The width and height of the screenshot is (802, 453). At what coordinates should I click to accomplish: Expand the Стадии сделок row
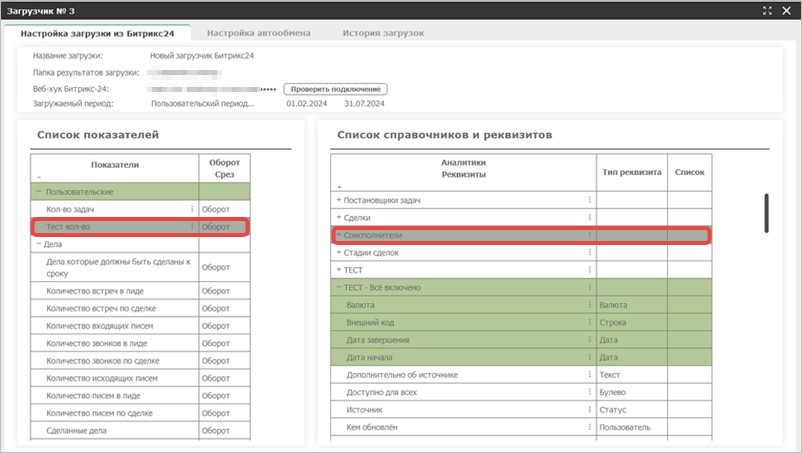pos(339,252)
